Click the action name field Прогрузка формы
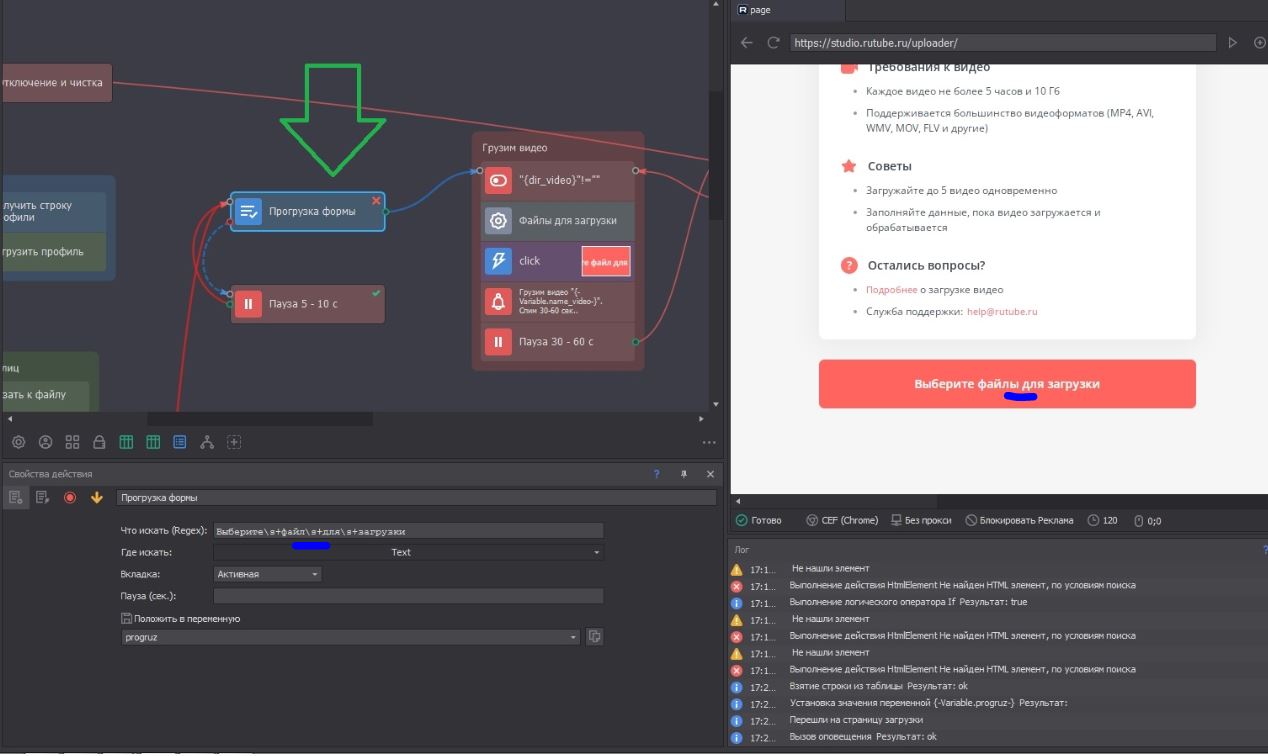 coord(416,497)
